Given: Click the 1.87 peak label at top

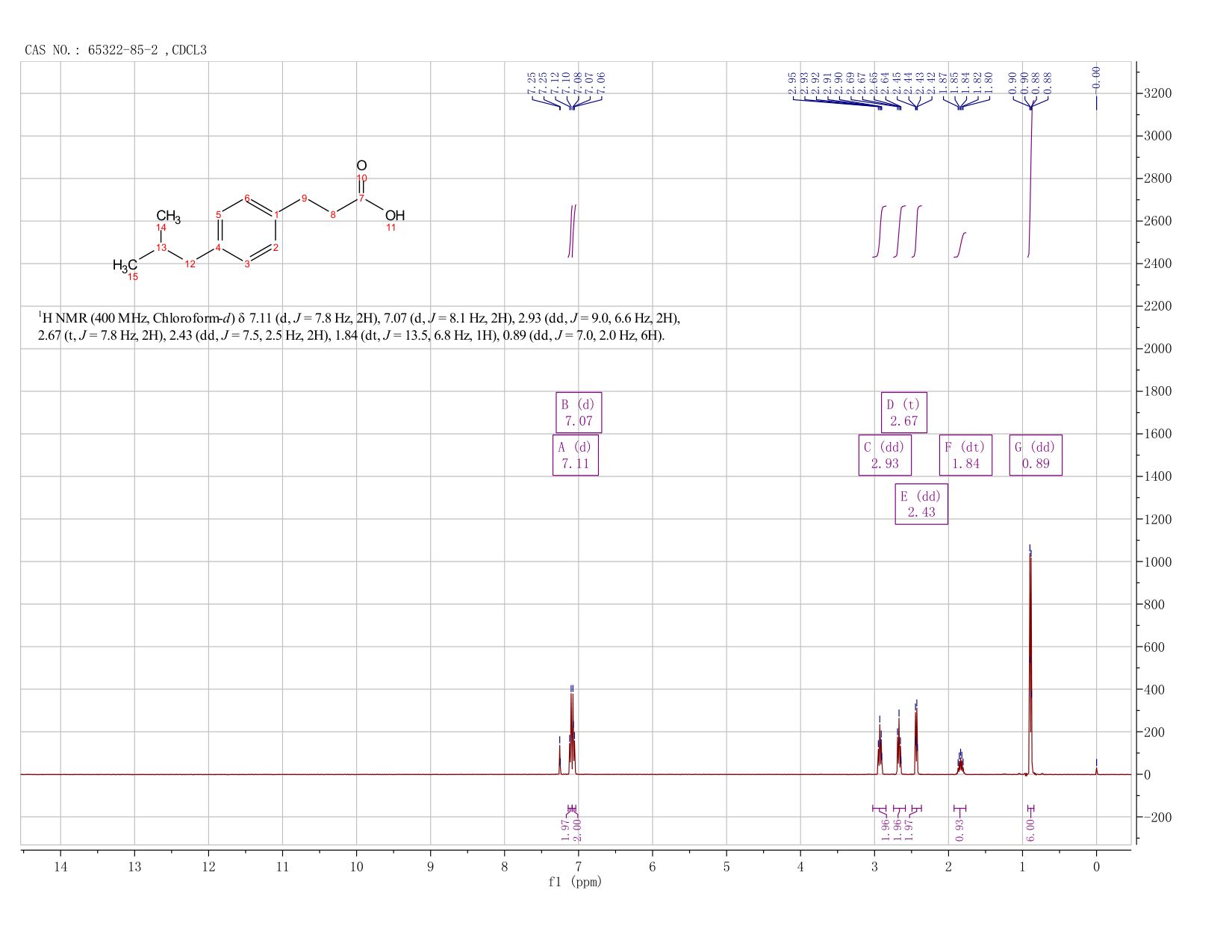Looking at the screenshot, I should [x=943, y=82].
